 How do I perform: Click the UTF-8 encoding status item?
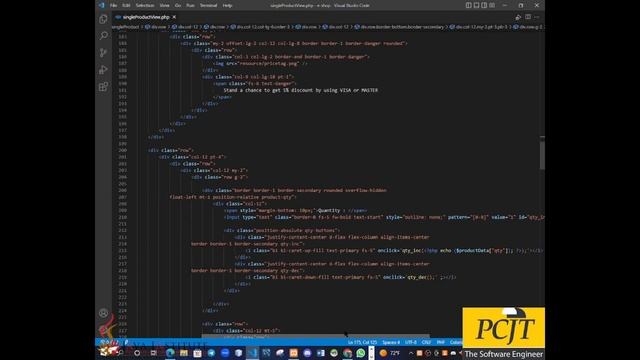pos(411,342)
